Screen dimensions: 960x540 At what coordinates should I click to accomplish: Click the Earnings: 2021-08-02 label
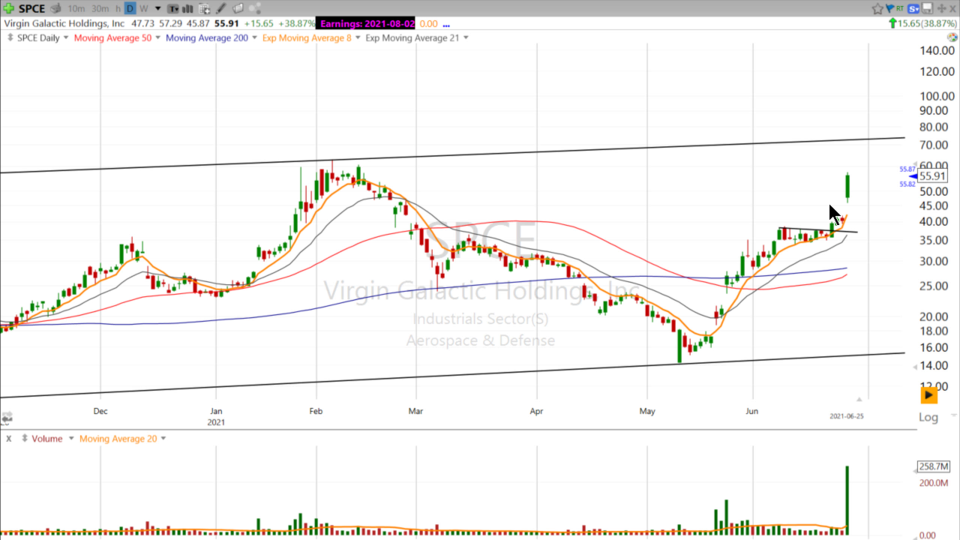pyautogui.click(x=366, y=23)
